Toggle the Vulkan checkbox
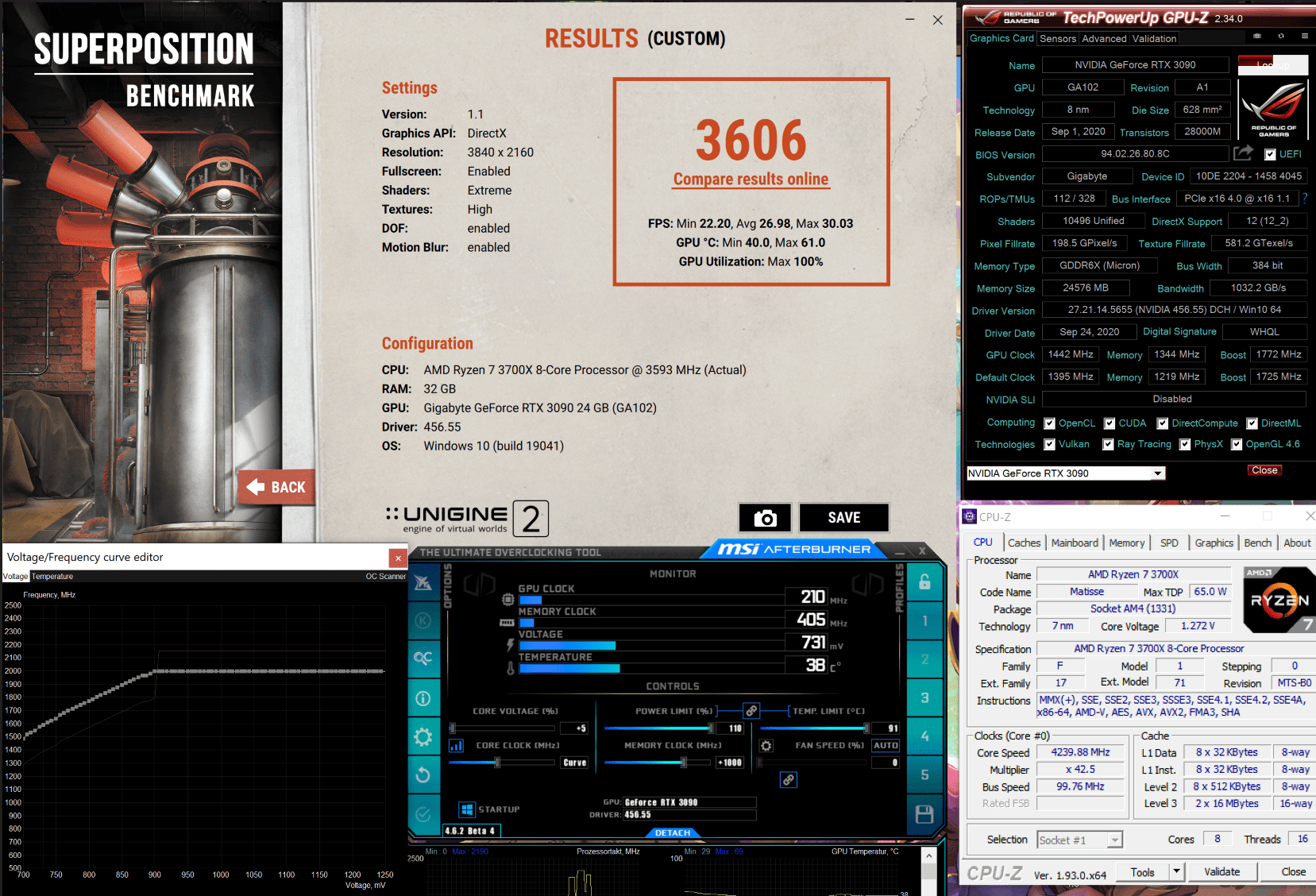The image size is (1316, 896). pyautogui.click(x=1050, y=445)
